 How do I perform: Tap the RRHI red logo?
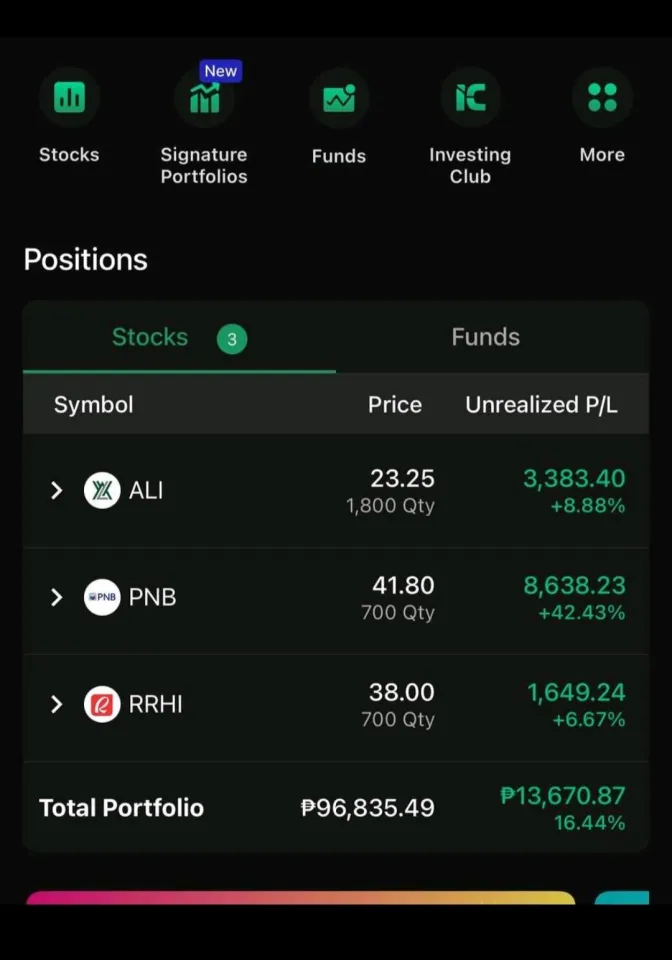[102, 704]
